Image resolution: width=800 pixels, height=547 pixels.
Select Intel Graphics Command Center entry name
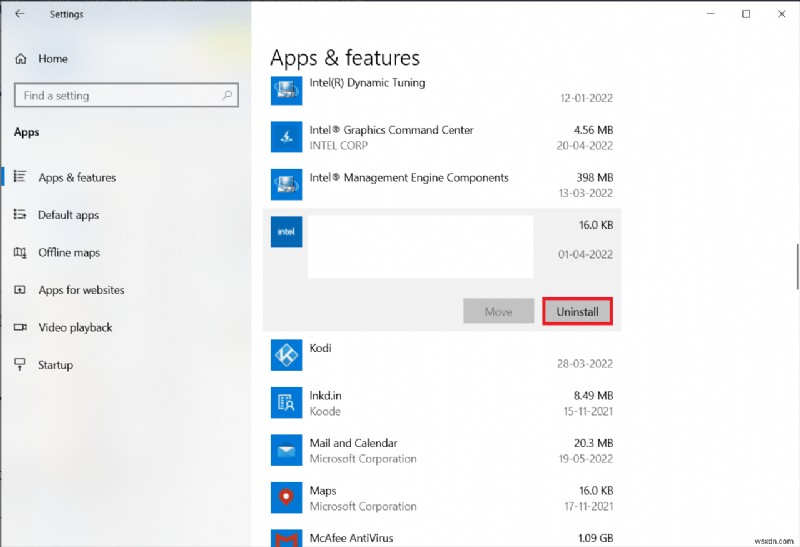pos(391,130)
